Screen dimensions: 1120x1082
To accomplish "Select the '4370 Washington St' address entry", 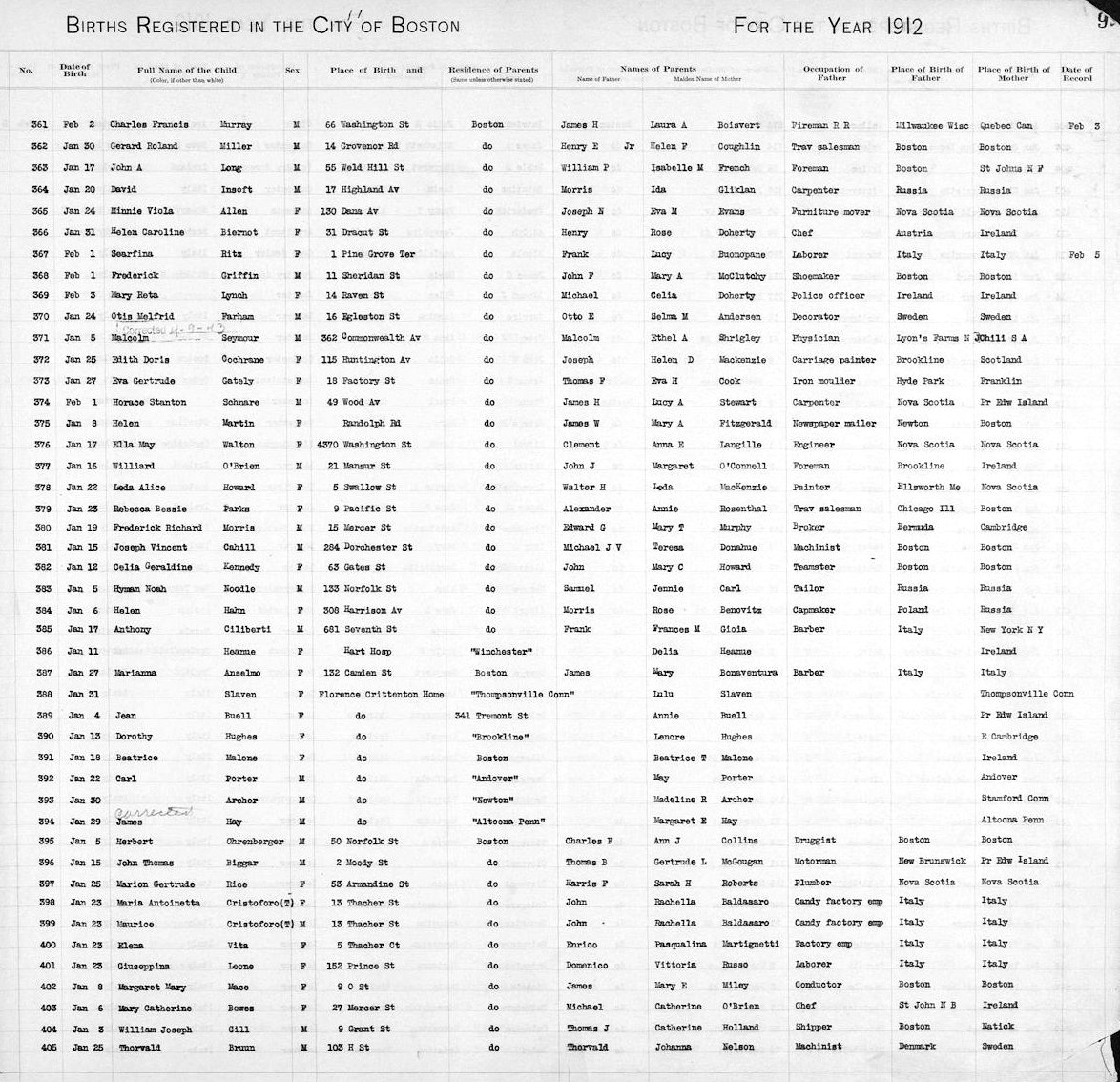I will [365, 445].
